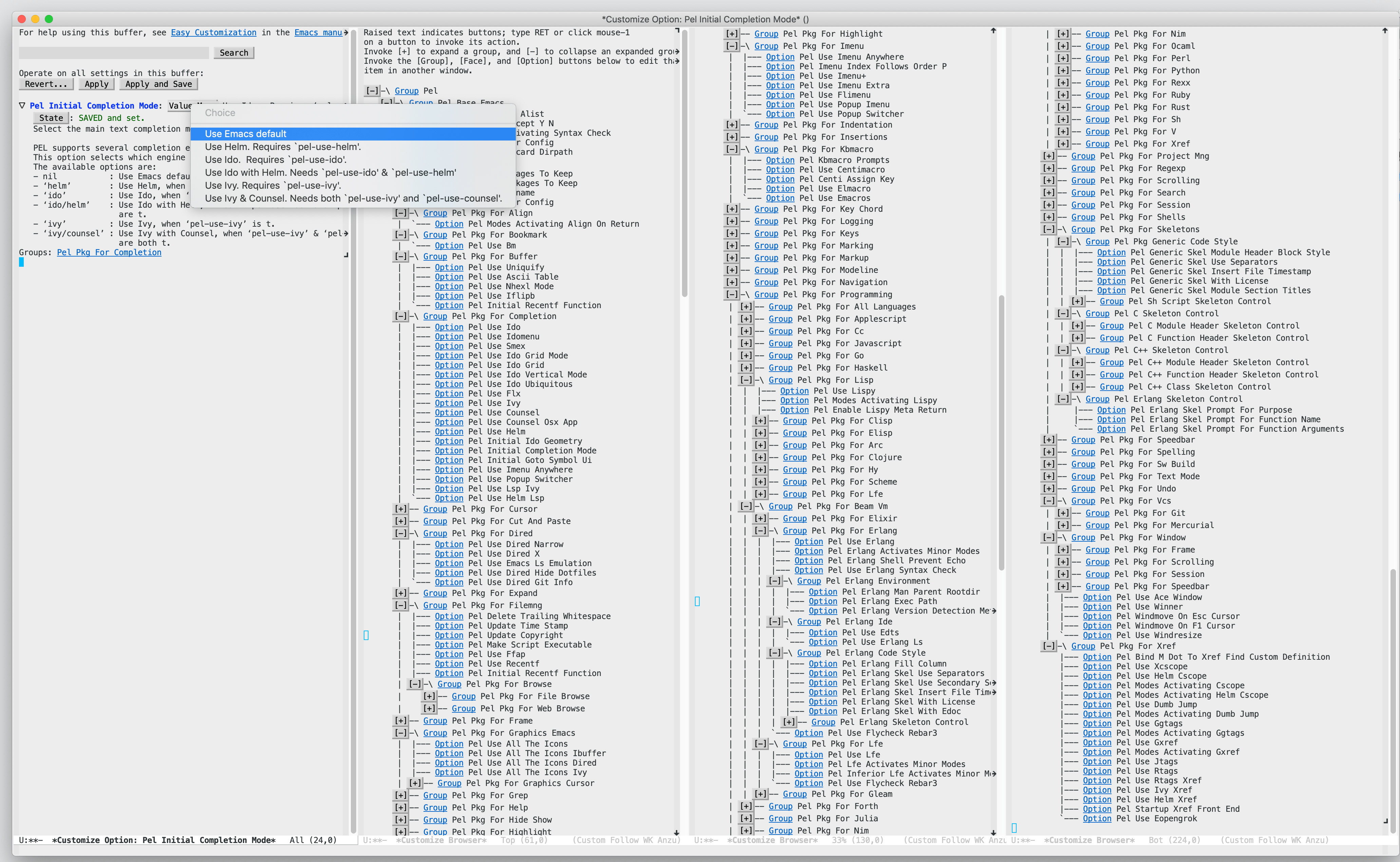Click the scrollbar of the first Customize Browser pane
This screenshot has width=1400, height=862.
click(x=685, y=163)
